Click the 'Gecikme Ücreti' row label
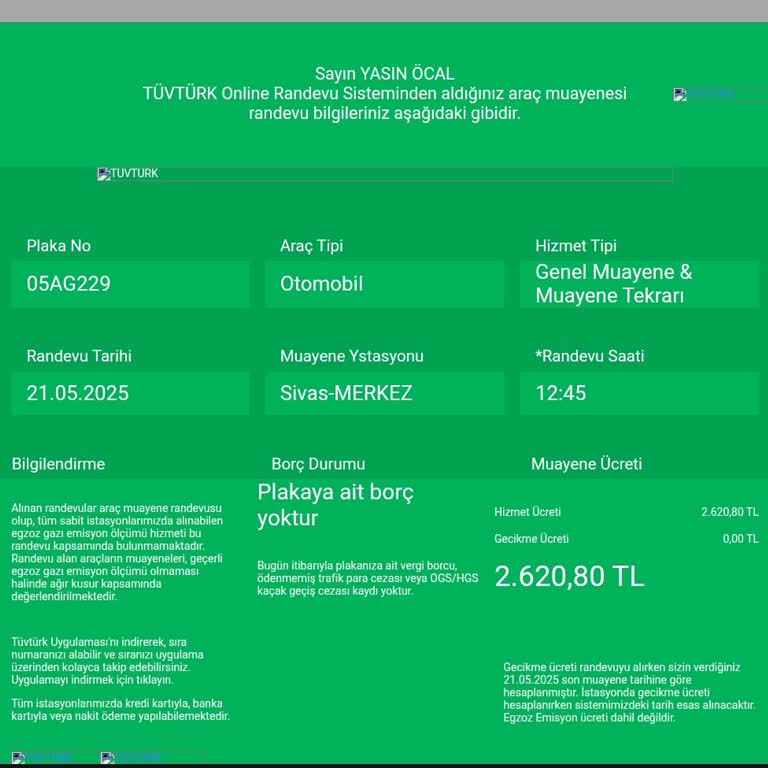The width and height of the screenshot is (768, 768). 531,539
